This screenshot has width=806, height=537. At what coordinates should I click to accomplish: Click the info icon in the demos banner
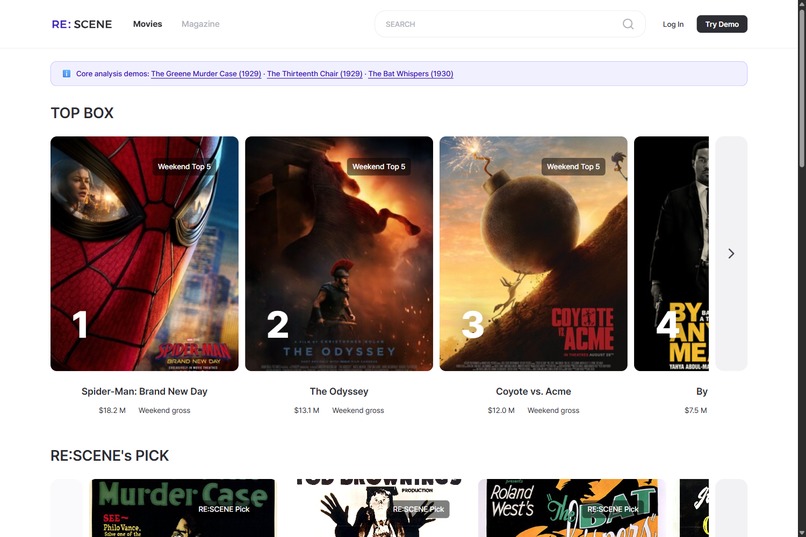tap(66, 73)
